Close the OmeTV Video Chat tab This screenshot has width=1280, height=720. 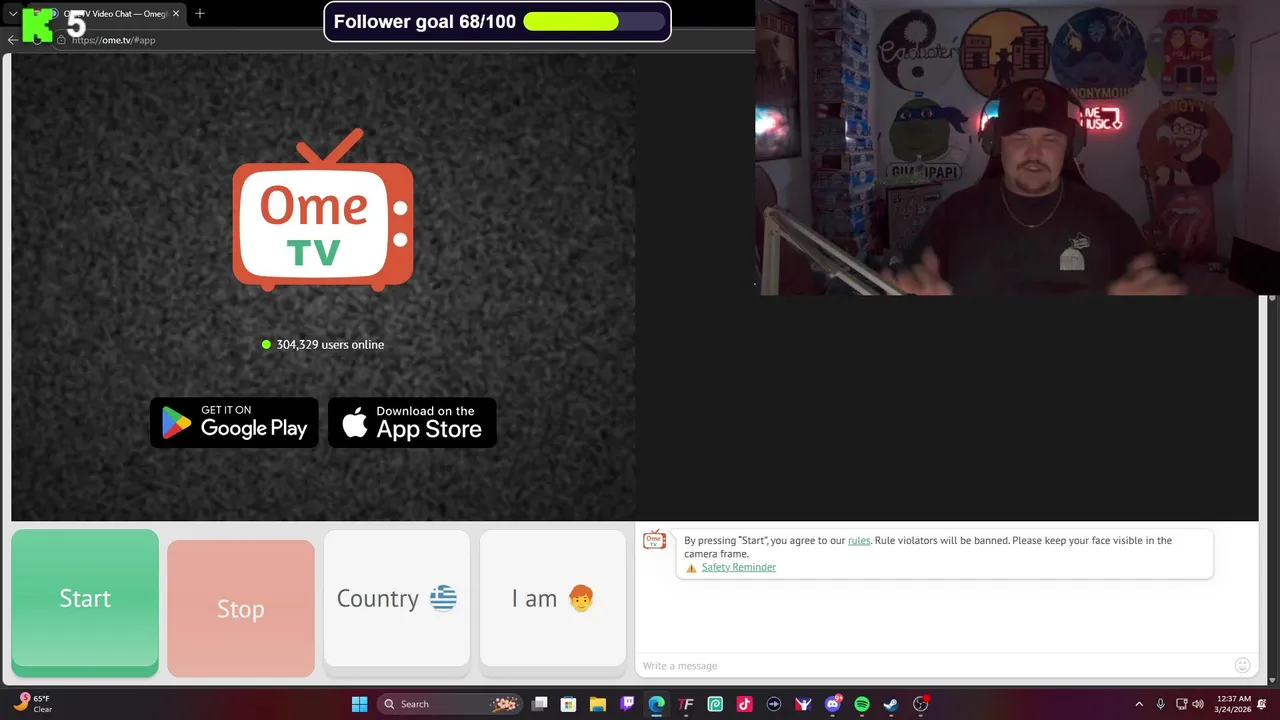(176, 14)
